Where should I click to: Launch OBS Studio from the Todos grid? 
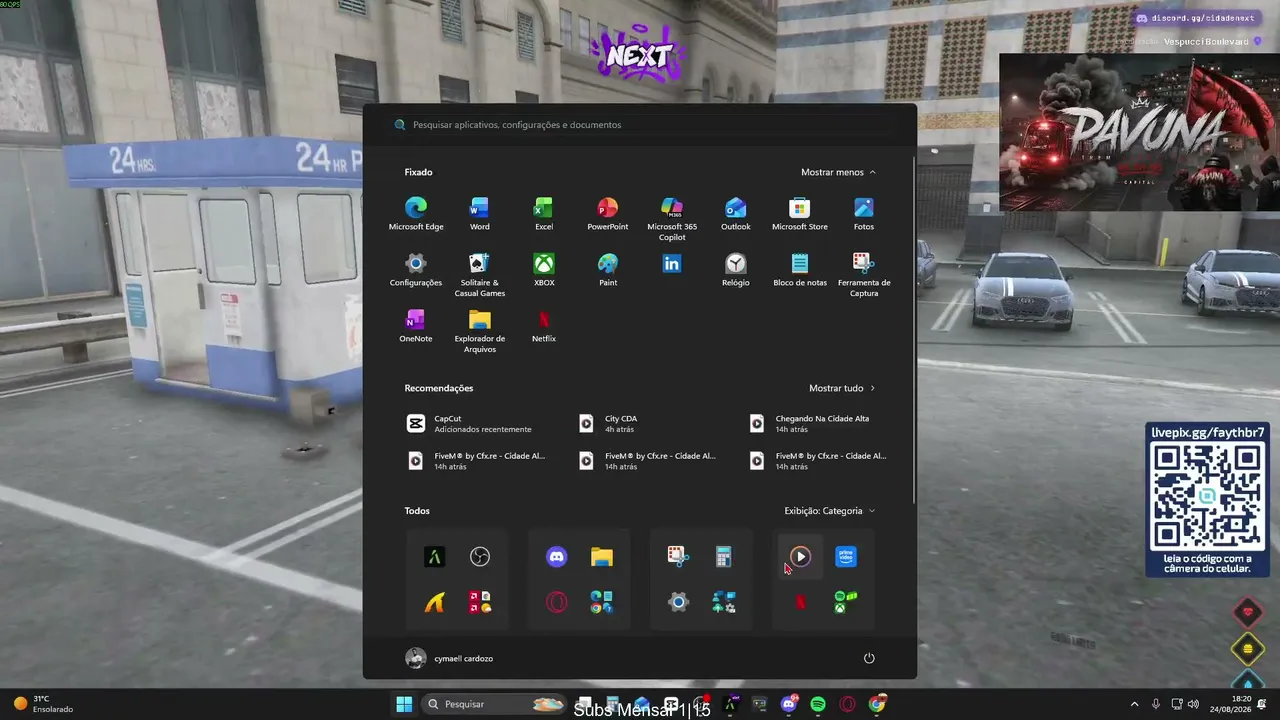(480, 557)
